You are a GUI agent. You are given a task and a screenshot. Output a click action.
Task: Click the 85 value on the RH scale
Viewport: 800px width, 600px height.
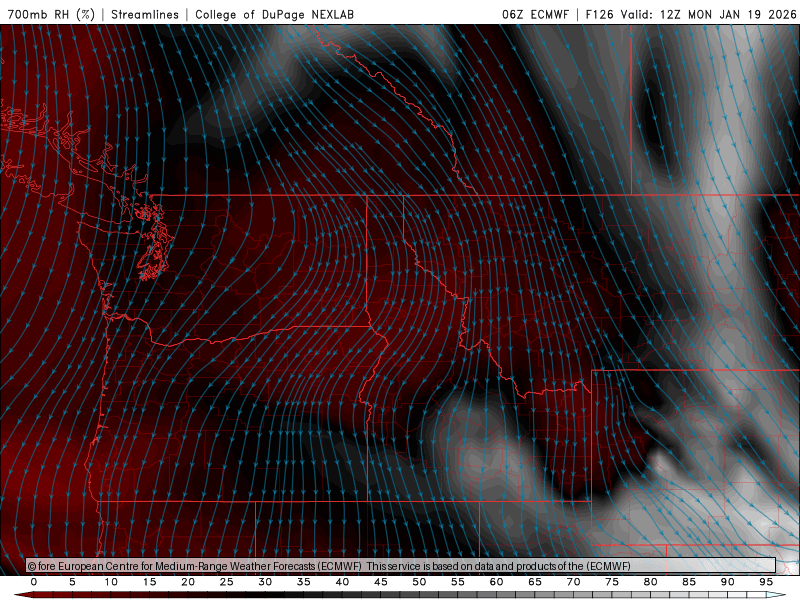(689, 582)
